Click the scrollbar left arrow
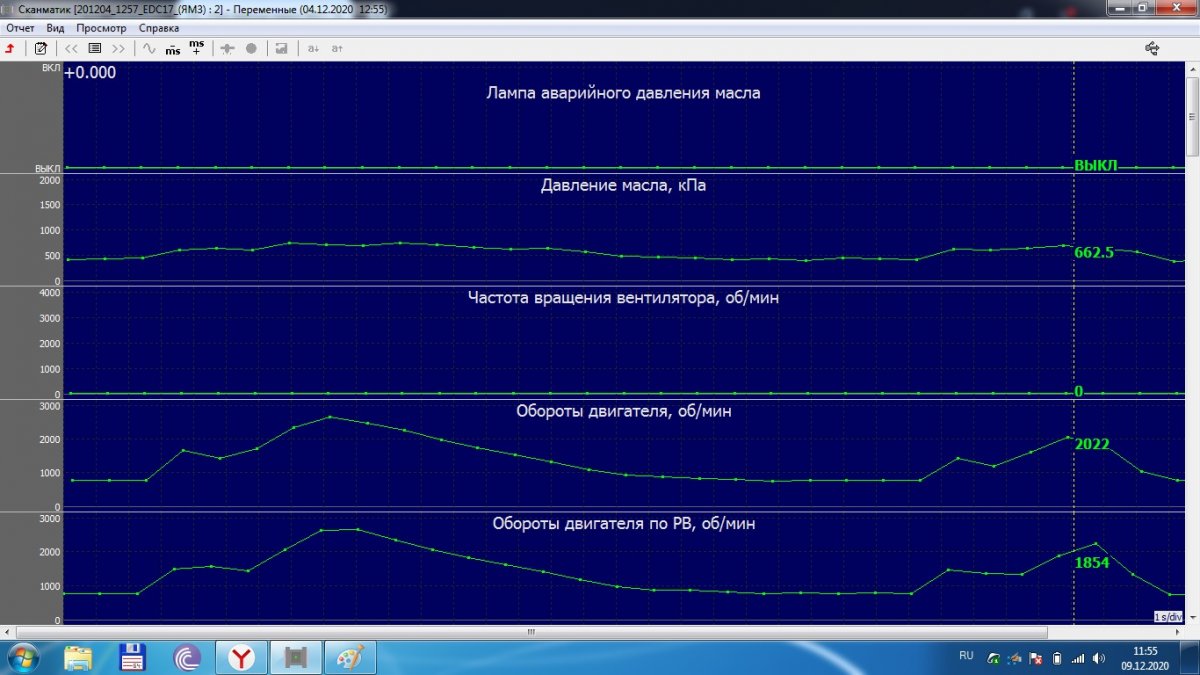 (9, 632)
